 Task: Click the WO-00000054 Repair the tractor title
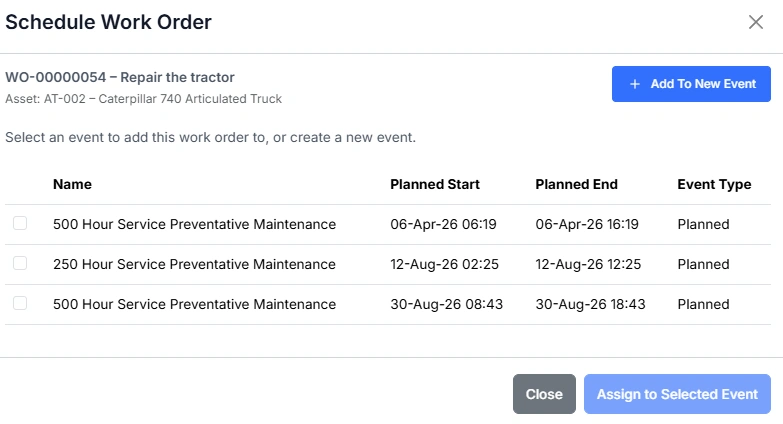click(120, 77)
